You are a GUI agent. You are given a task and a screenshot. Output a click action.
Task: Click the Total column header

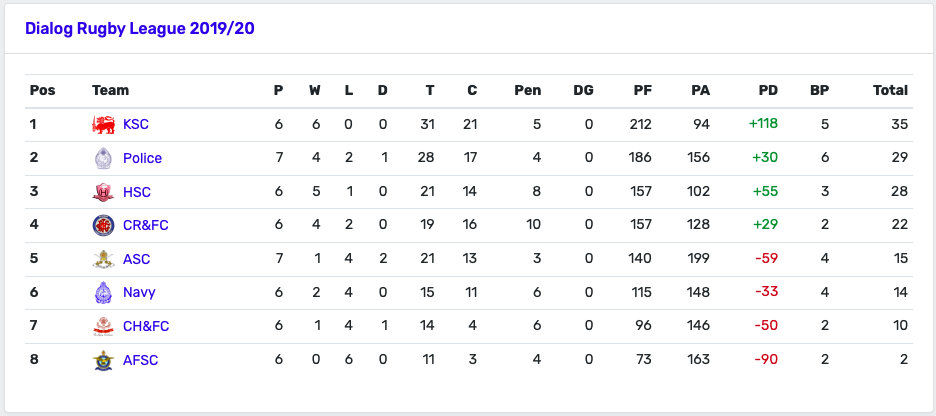click(x=890, y=91)
